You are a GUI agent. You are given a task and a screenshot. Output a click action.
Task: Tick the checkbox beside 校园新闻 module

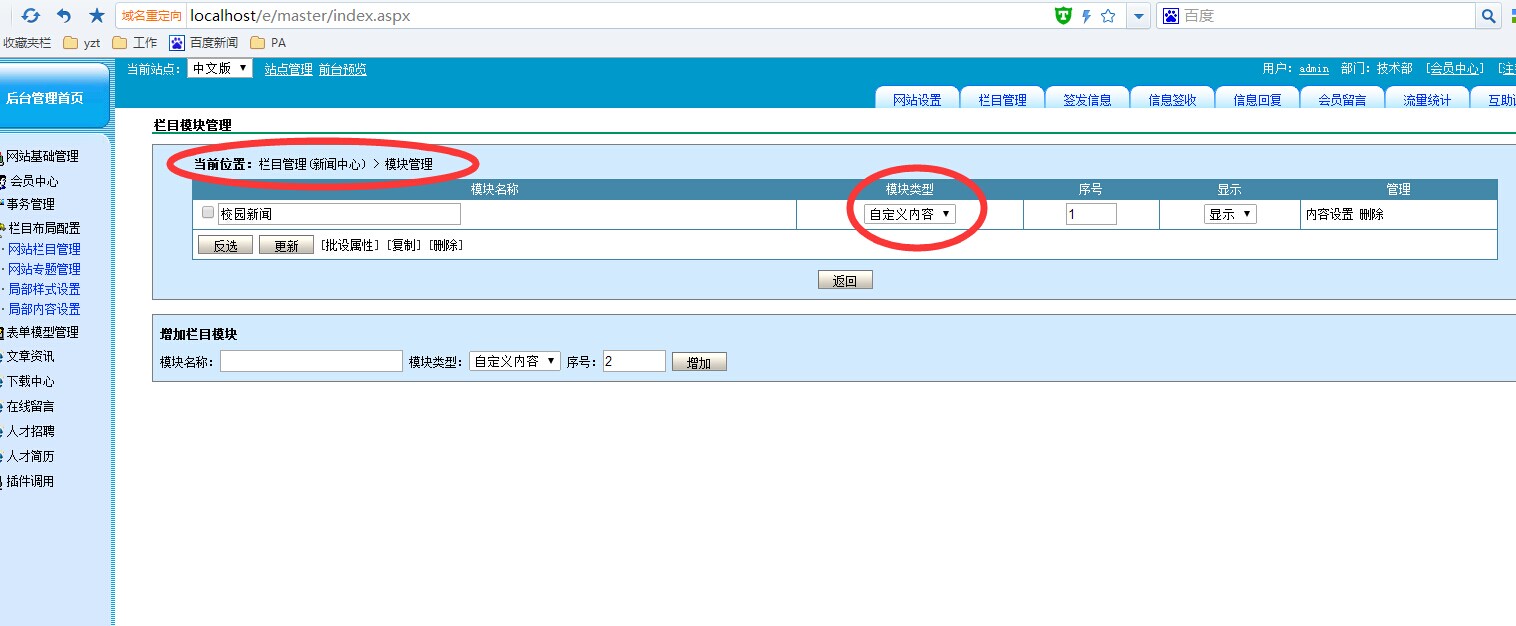[208, 213]
